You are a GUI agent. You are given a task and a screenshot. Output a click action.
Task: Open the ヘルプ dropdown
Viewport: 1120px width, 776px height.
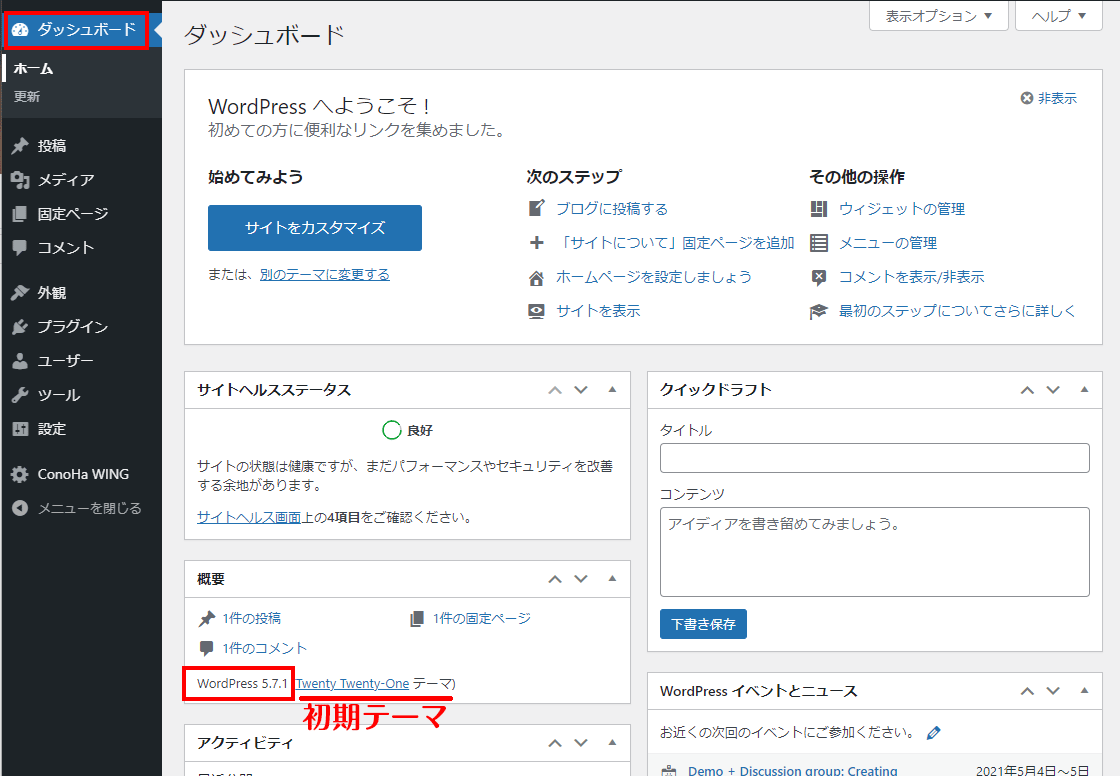coord(1059,16)
